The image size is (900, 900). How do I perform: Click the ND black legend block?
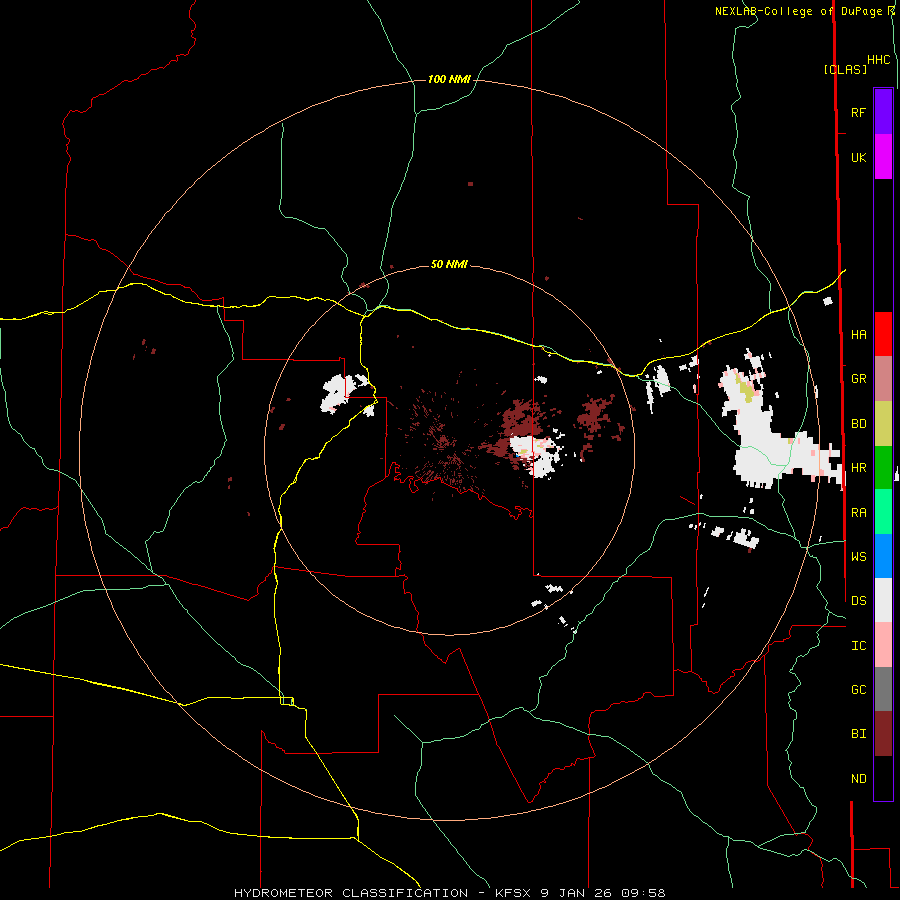pos(883,778)
